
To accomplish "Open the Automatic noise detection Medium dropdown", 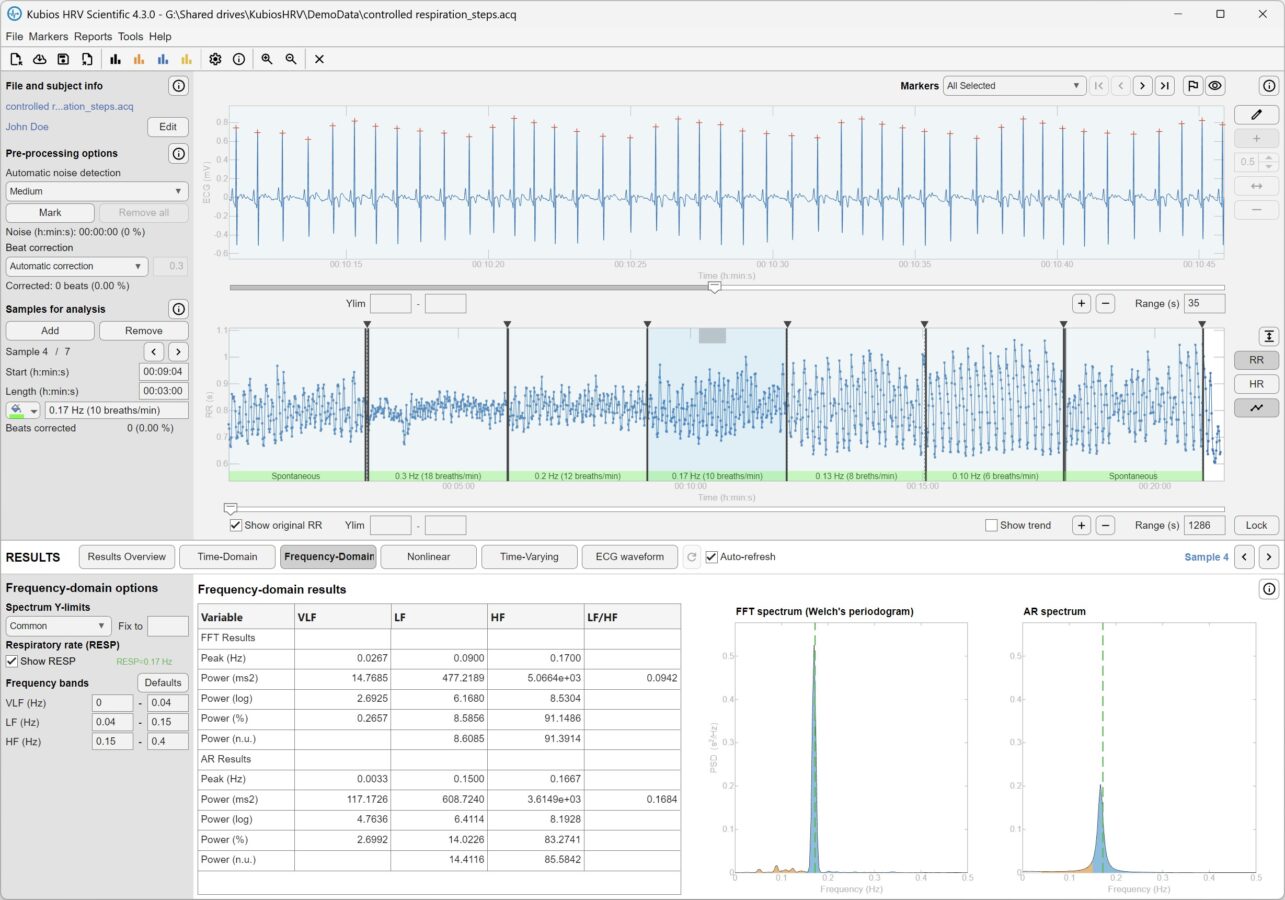I will [x=96, y=191].
